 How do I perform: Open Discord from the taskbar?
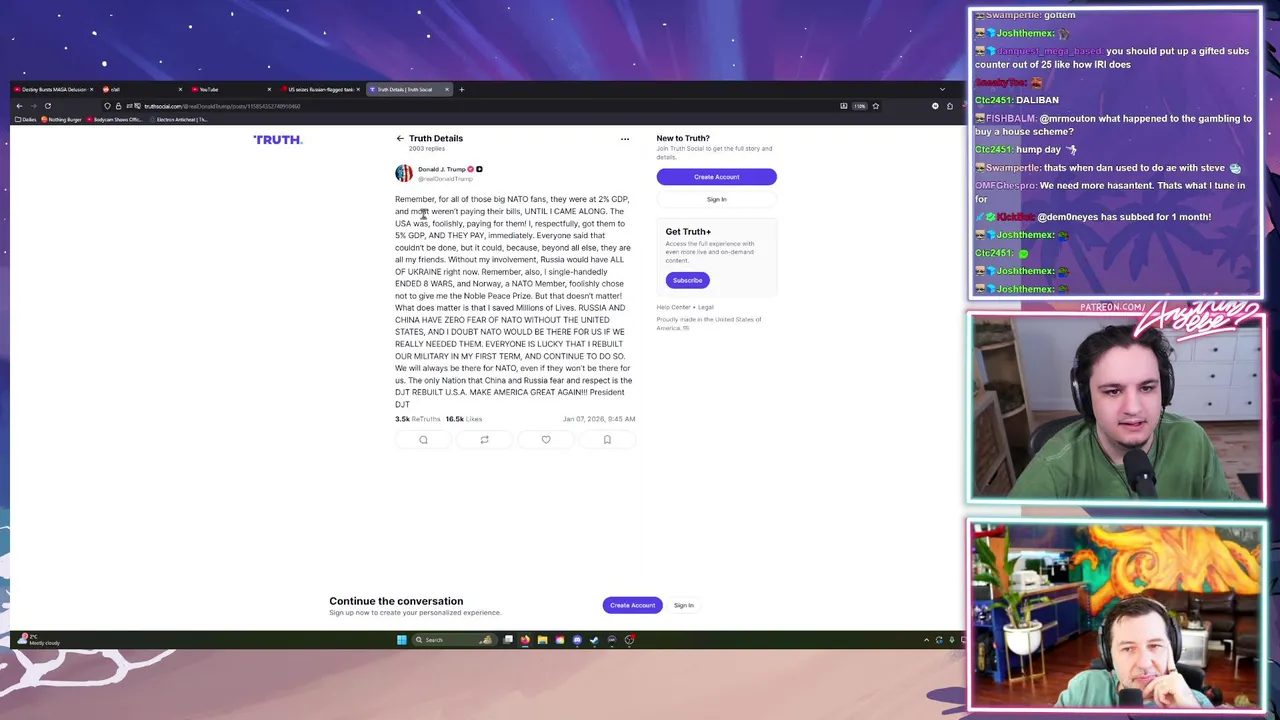tap(577, 640)
